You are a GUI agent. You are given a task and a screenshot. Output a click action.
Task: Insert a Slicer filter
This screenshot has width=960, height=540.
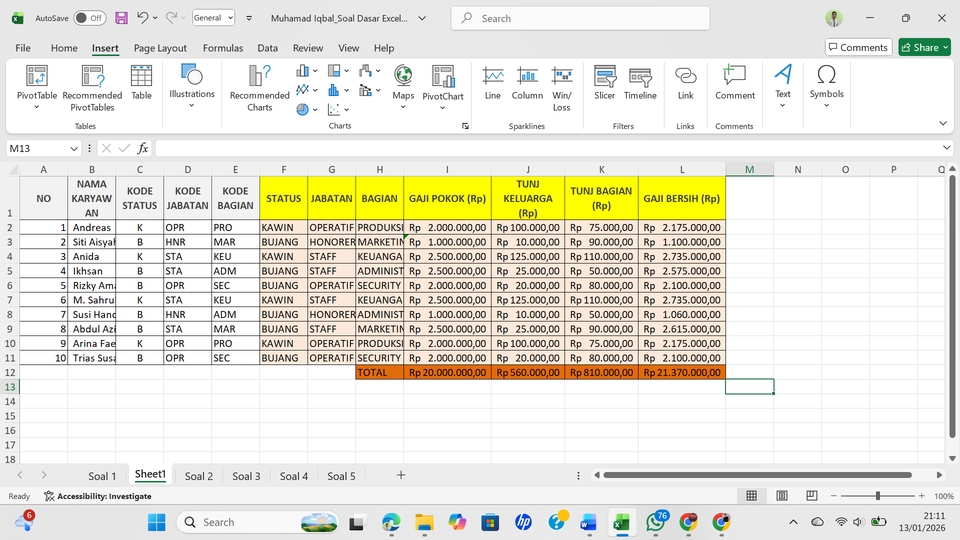pos(604,83)
